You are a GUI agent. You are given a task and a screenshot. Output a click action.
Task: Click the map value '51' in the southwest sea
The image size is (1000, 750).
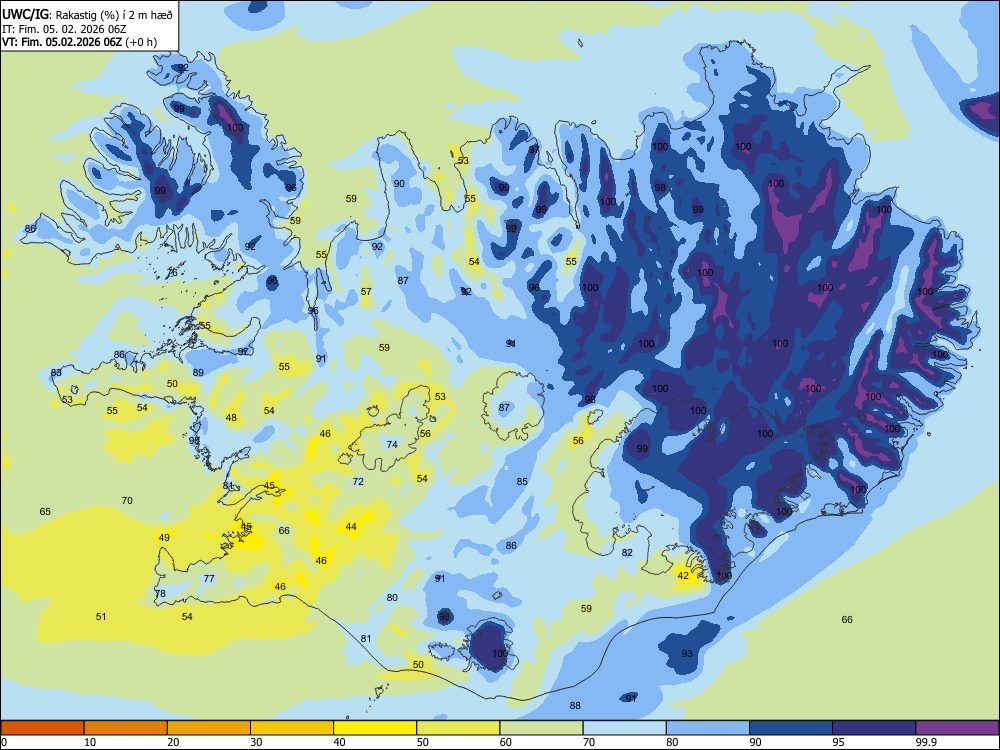[101, 616]
